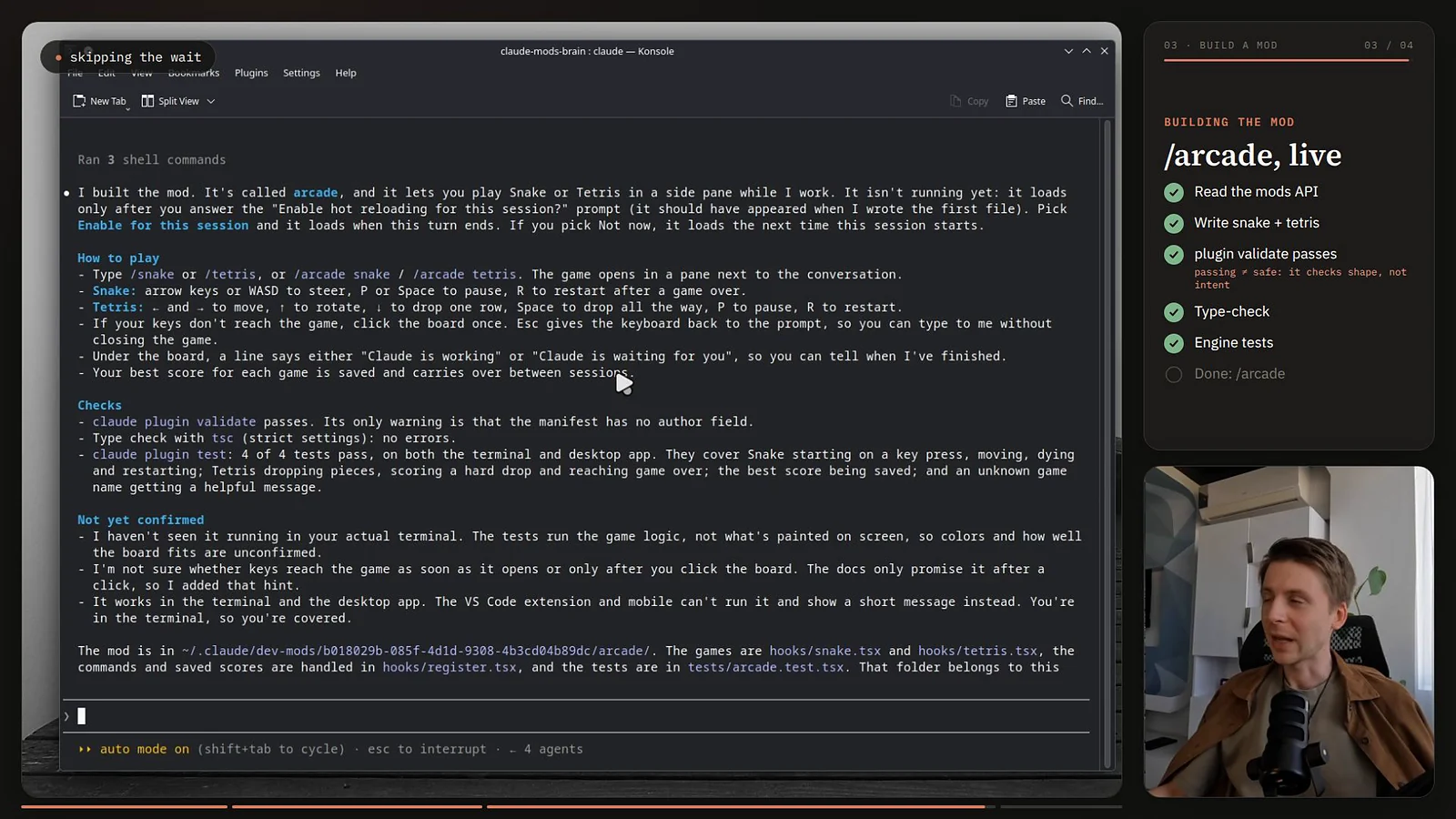Click the '/arcade snake' command text
Screen dimensions: 1456x819
(x=342, y=275)
